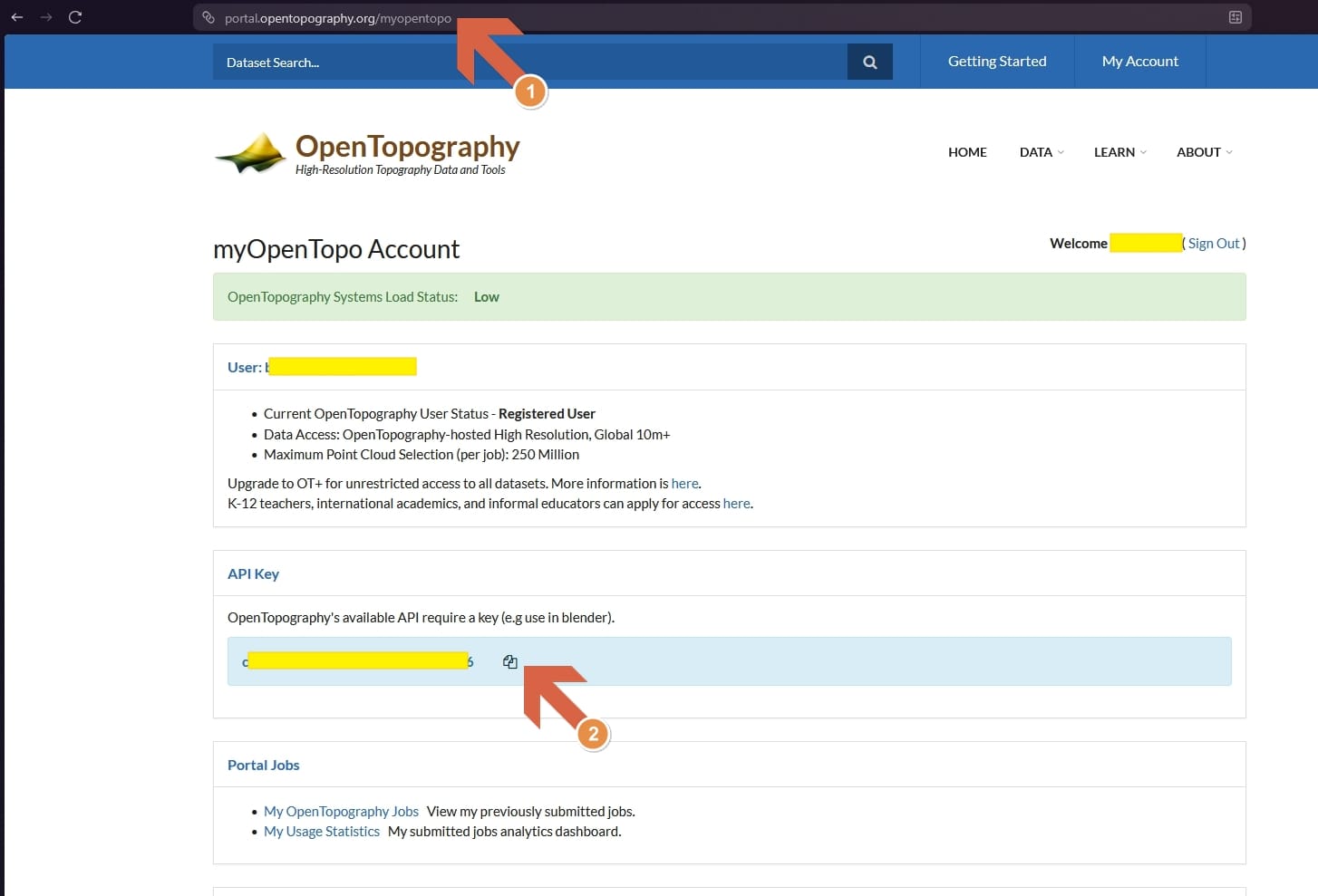
Task: Click the Portal Jobs section heading
Action: click(x=263, y=766)
